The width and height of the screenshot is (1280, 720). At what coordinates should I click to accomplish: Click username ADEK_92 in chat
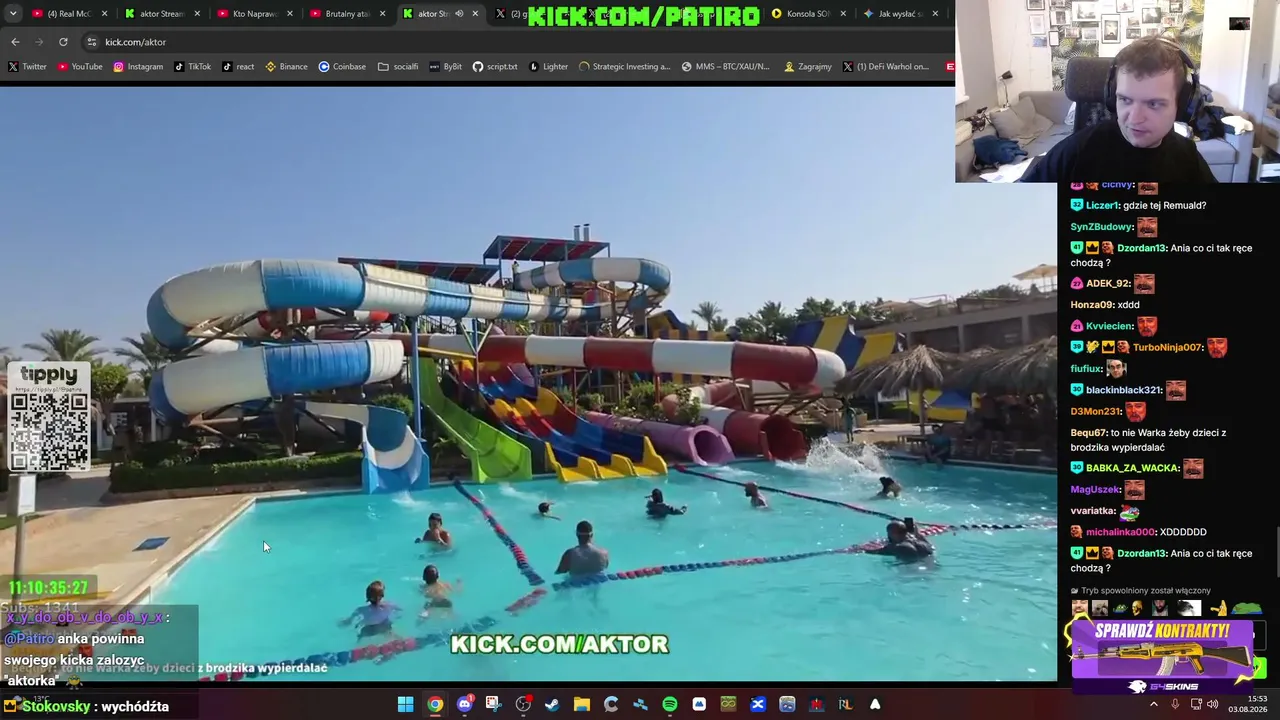pos(1108,284)
